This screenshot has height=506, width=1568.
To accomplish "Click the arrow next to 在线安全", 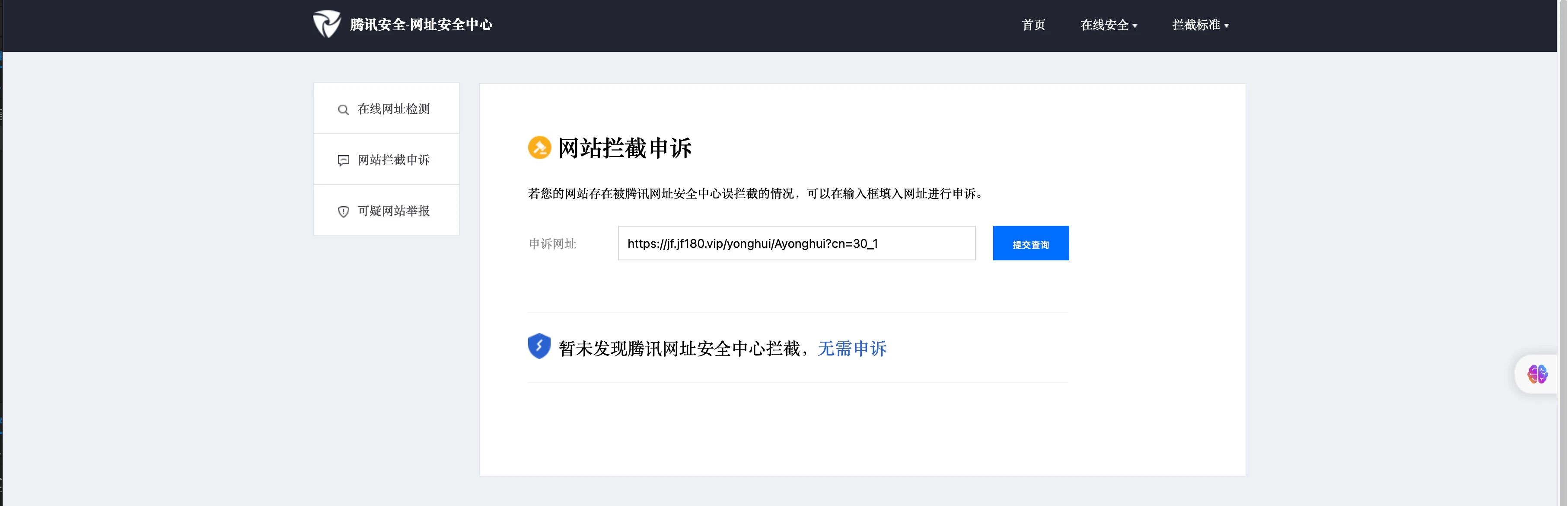I will point(1135,26).
